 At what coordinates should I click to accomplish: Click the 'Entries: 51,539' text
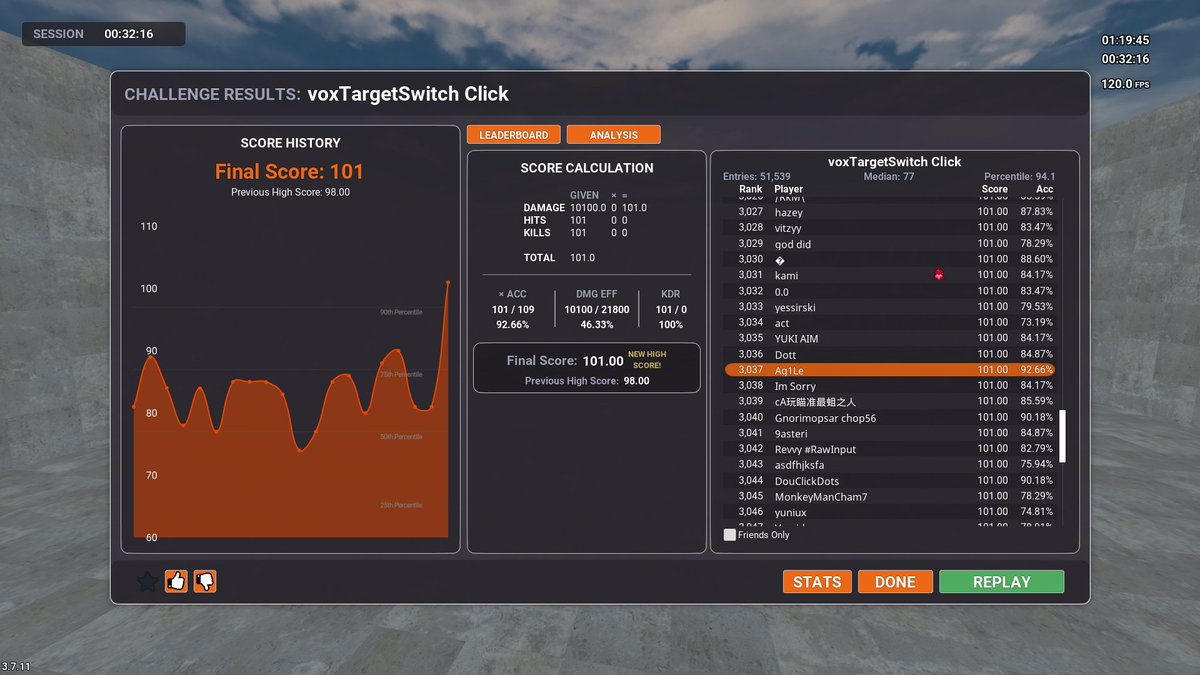pyautogui.click(x=757, y=177)
